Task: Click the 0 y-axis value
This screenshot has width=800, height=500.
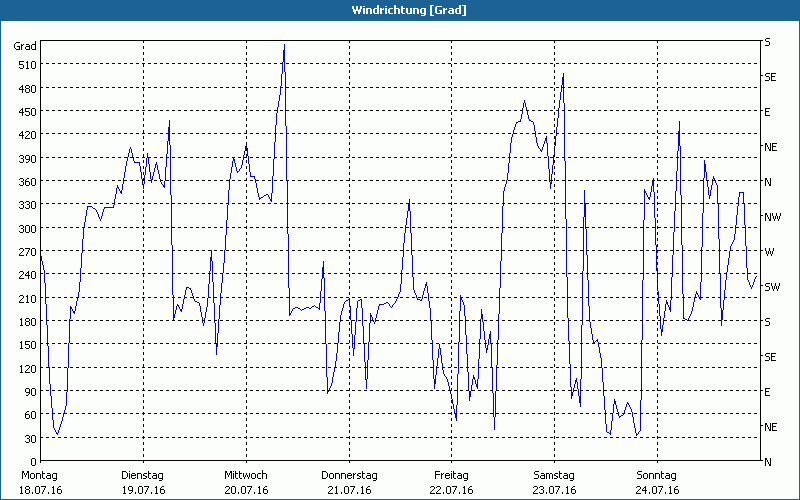Action: point(34,462)
